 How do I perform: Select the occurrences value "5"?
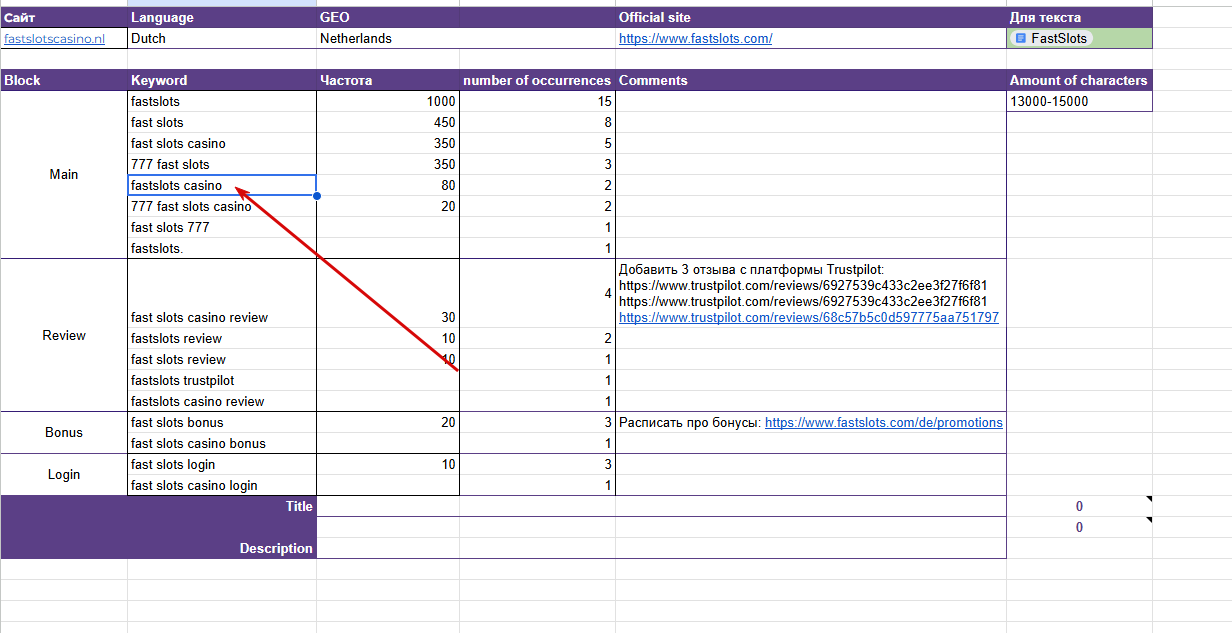(537, 143)
